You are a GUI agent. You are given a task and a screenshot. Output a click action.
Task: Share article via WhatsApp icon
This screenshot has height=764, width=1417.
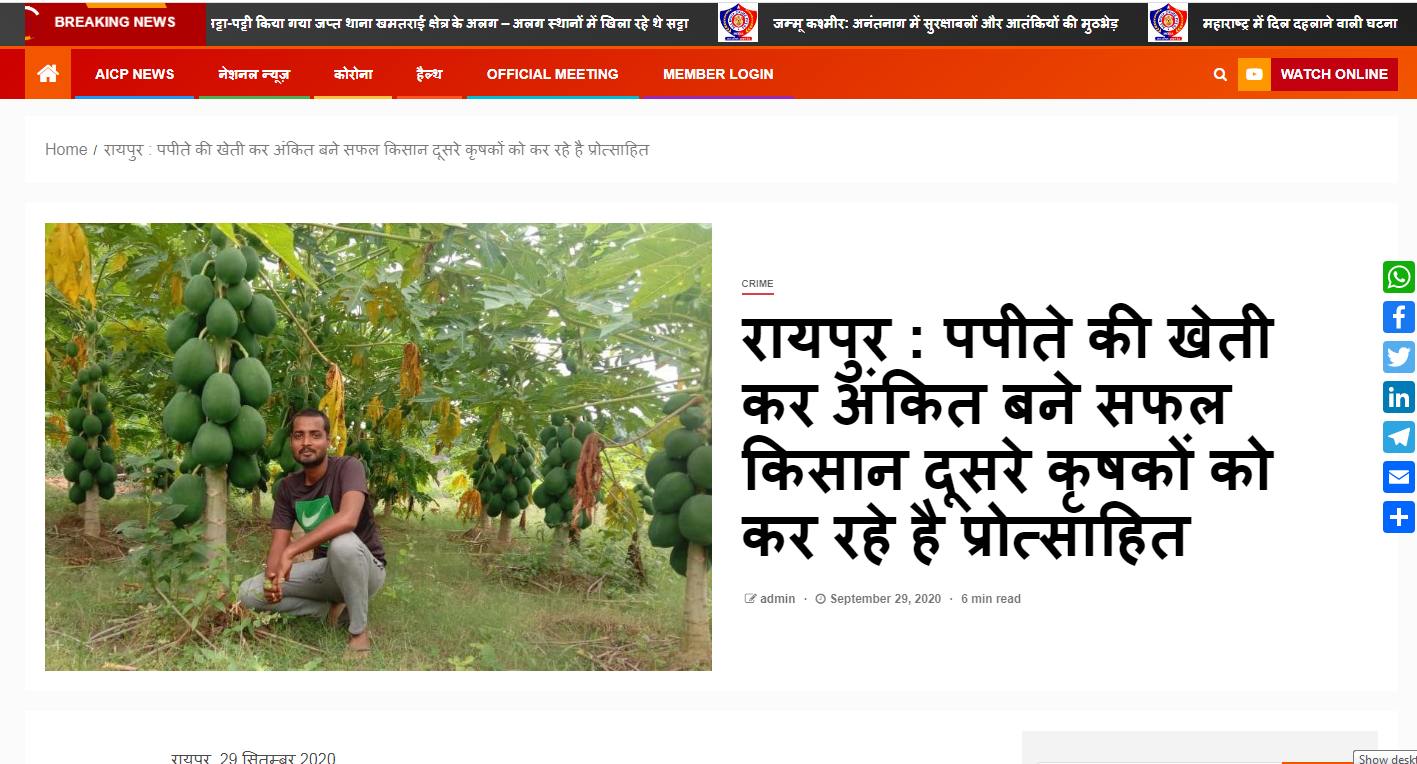tap(1399, 277)
